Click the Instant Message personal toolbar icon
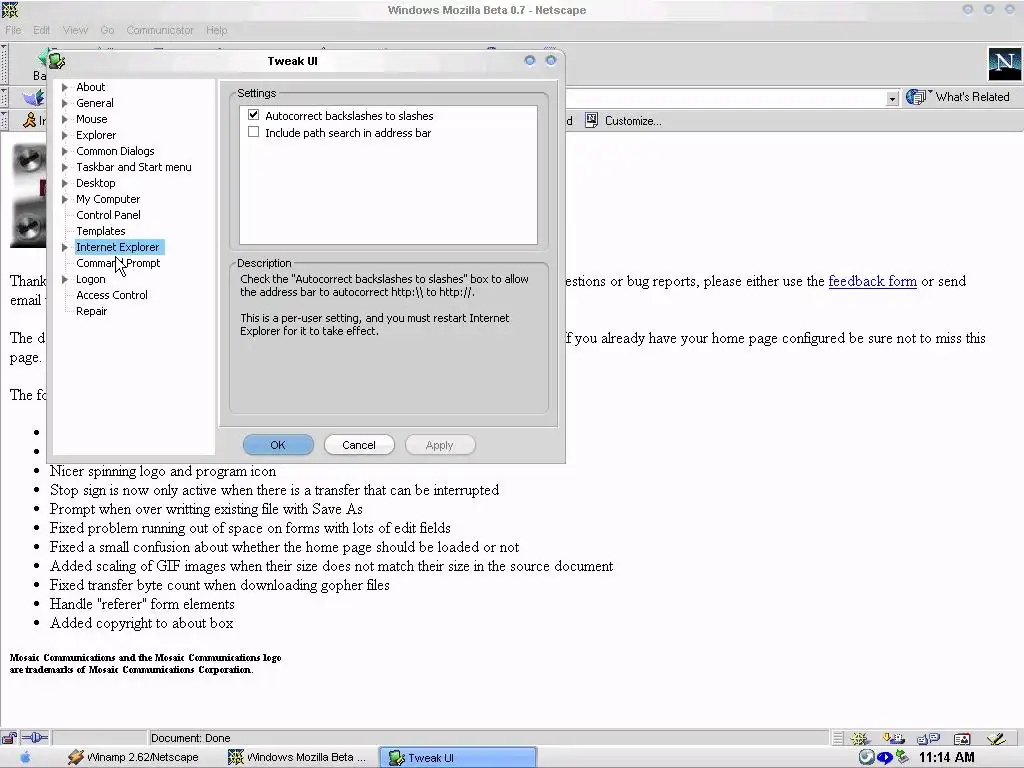This screenshot has width=1024, height=768. tap(30, 120)
